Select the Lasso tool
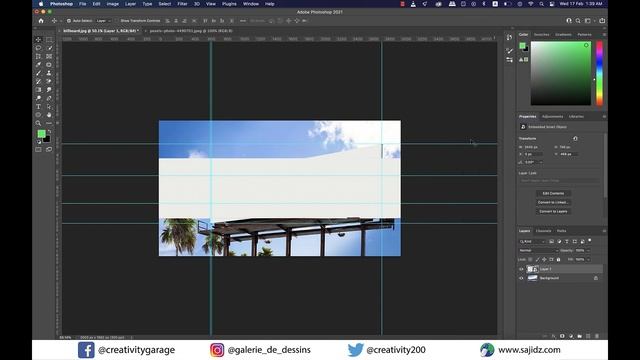This screenshot has height=360, width=640. click(38, 48)
